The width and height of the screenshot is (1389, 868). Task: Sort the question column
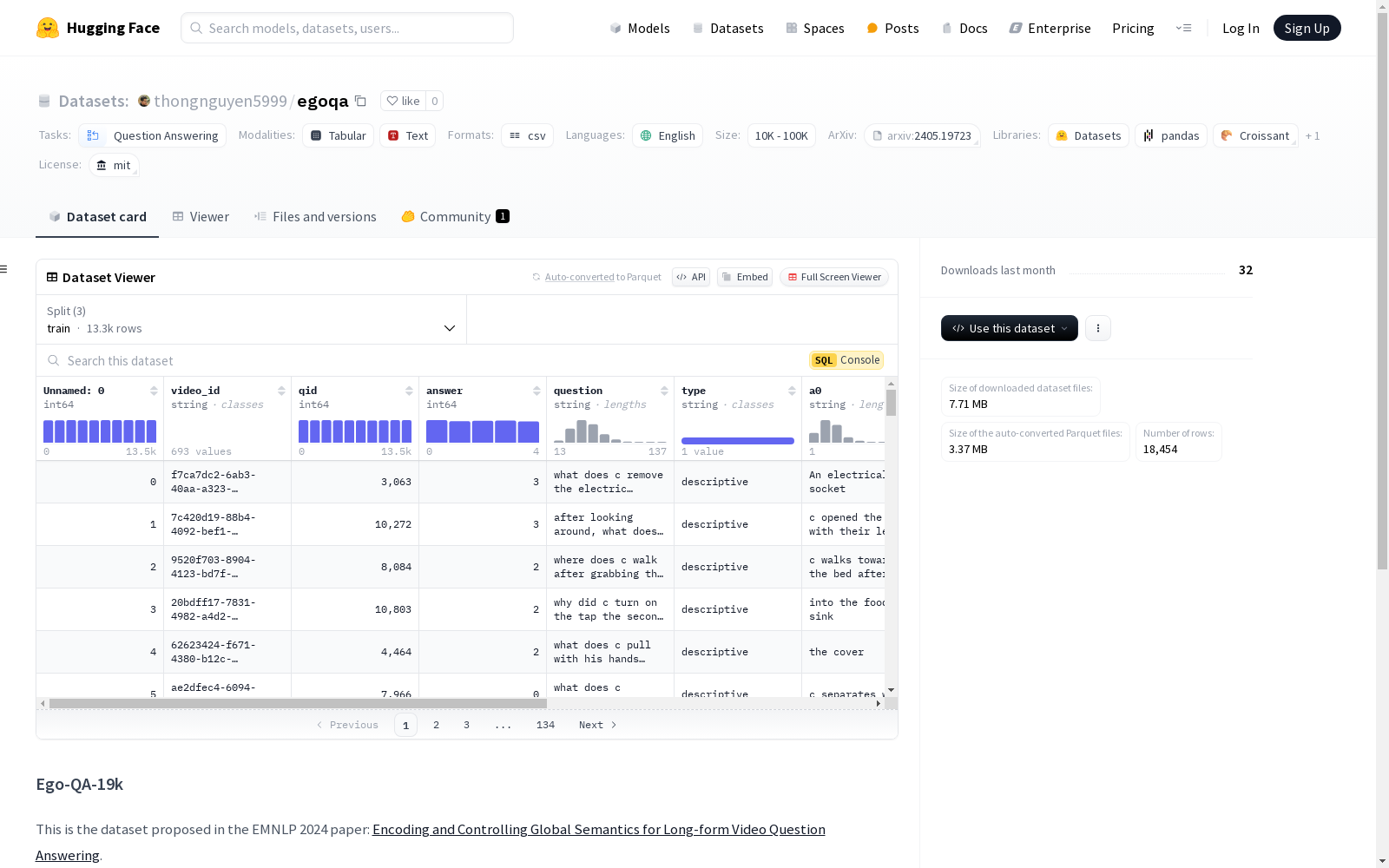pos(664,391)
